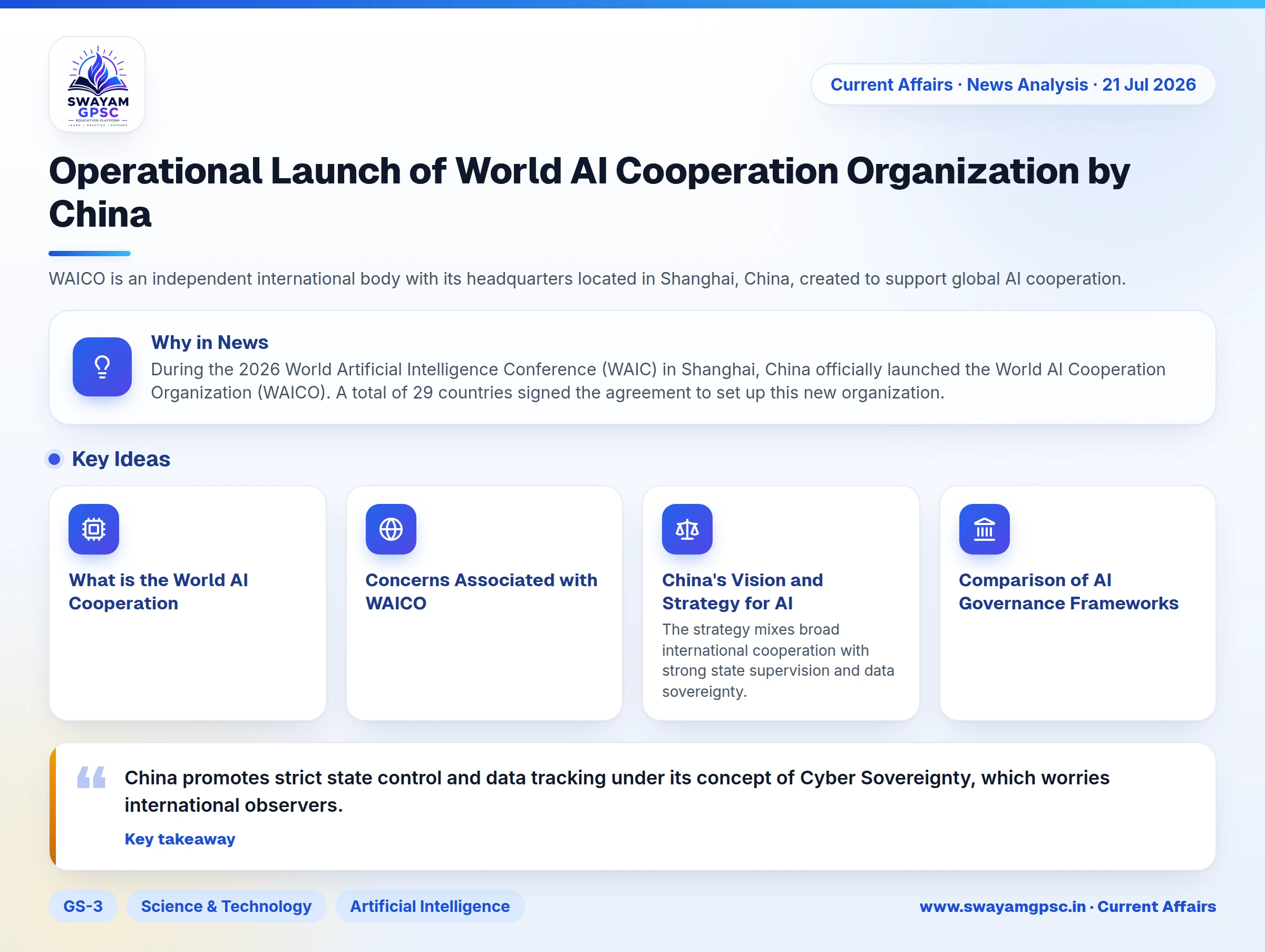Select the Artificial Intelligence tag
Image resolution: width=1265 pixels, height=952 pixels.
tap(430, 906)
